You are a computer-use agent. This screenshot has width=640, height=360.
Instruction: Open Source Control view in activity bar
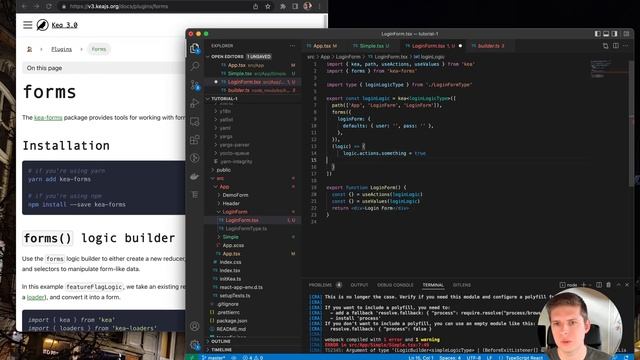coord(195,85)
